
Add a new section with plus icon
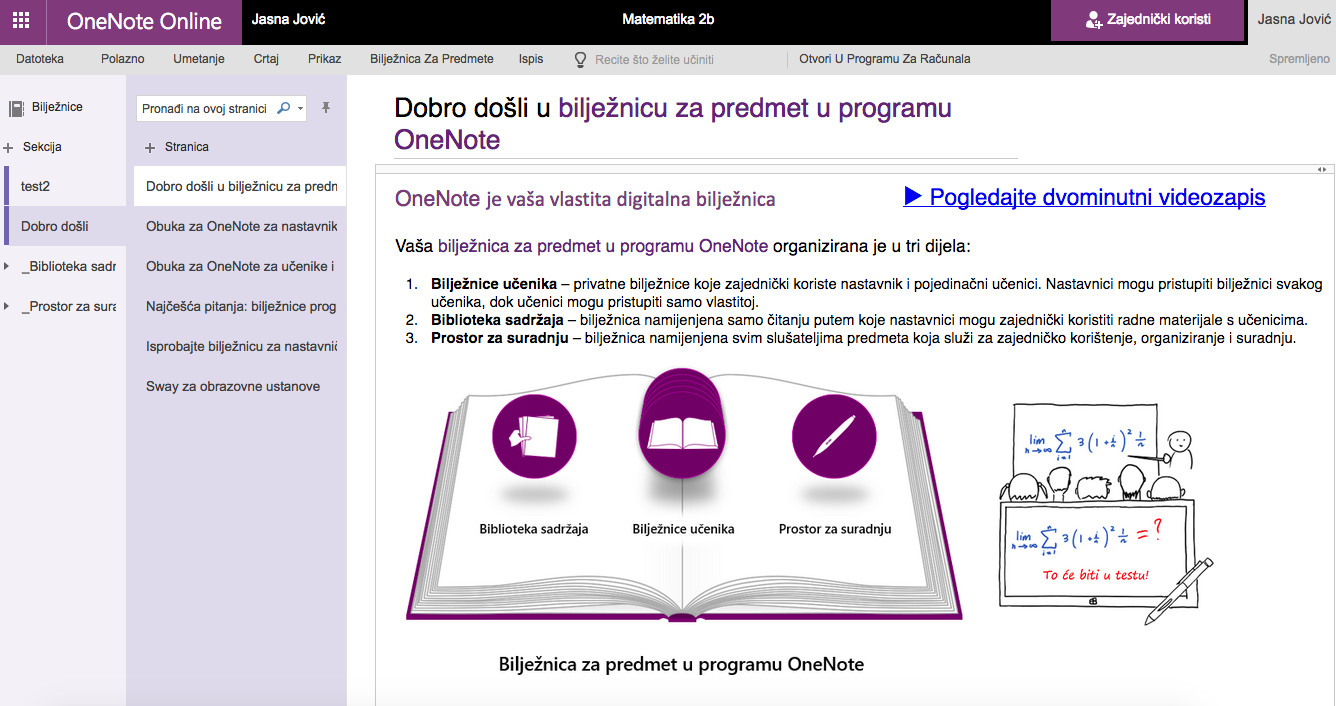click(x=9, y=147)
